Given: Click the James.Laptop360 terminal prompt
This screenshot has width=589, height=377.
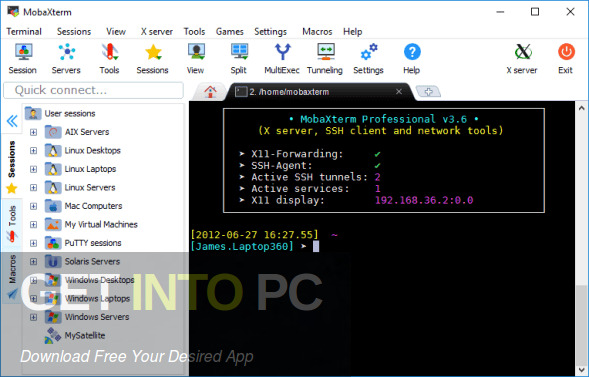Looking at the screenshot, I should [x=242, y=246].
